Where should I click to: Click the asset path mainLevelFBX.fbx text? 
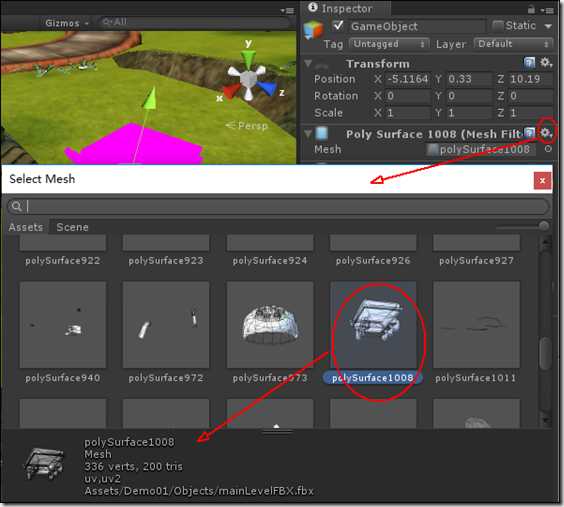(x=199, y=491)
